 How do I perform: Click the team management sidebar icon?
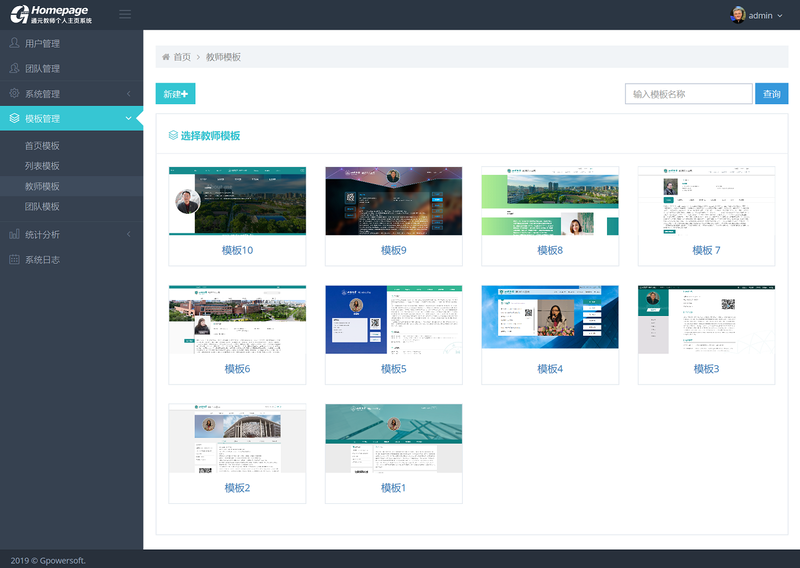point(14,69)
